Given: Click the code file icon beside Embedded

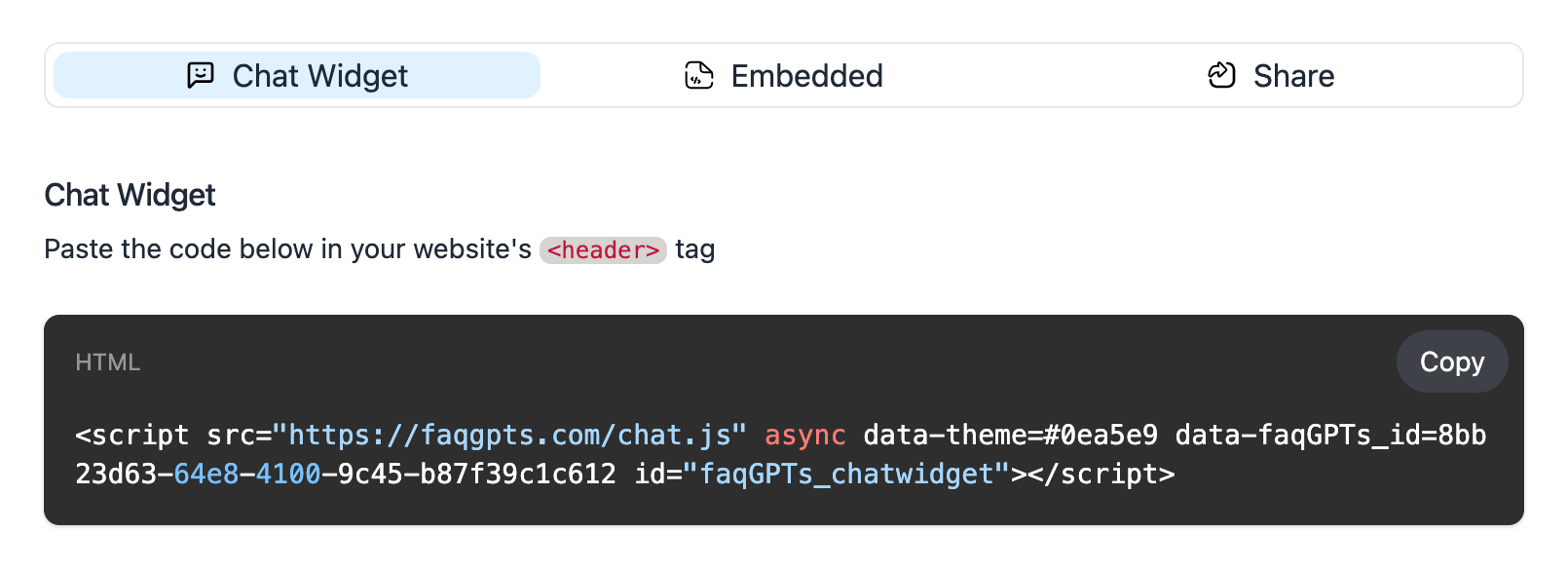Looking at the screenshot, I should point(699,76).
